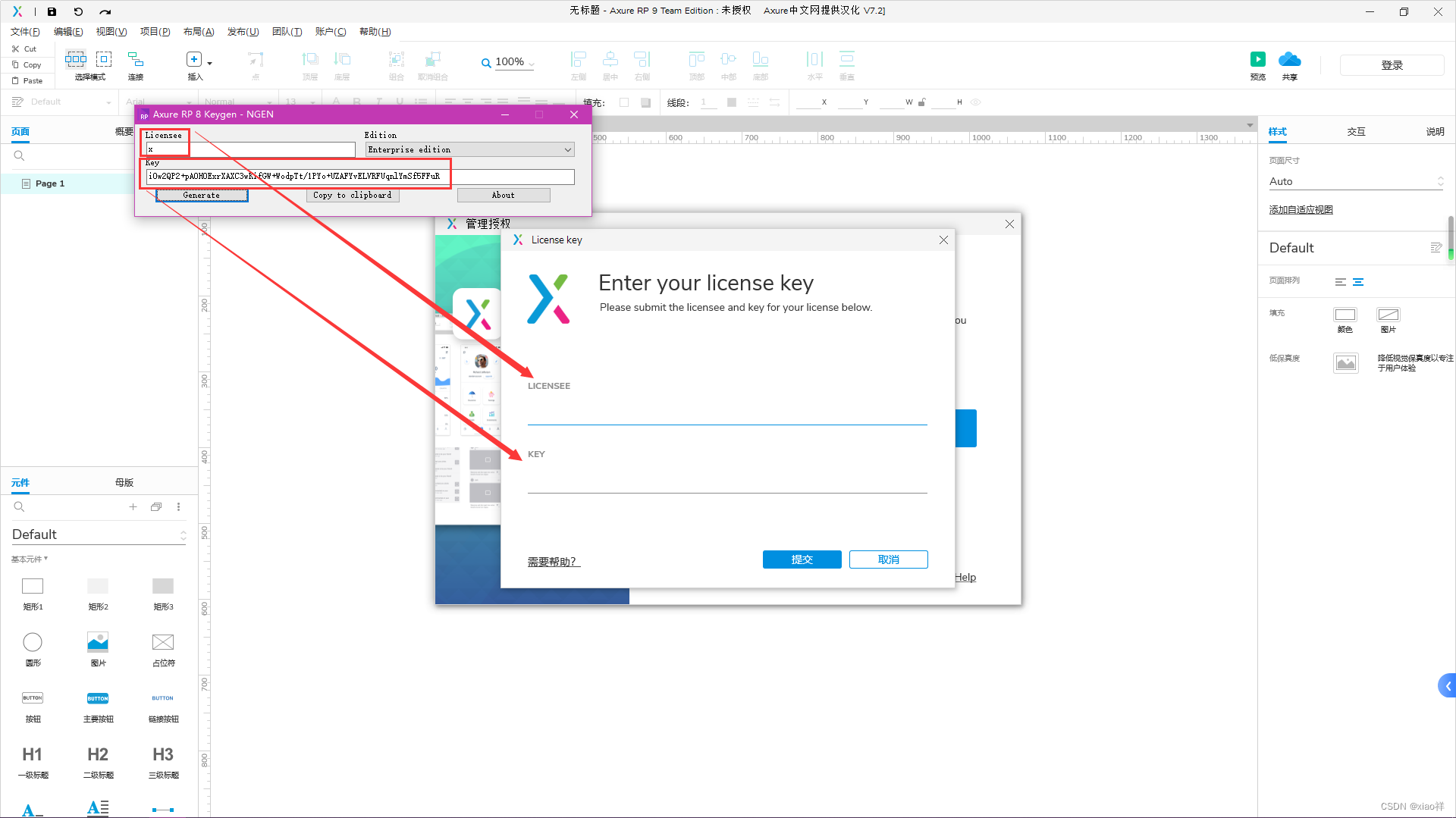Click the Login button
Screen dimensions: 1456x818
[x=1392, y=65]
